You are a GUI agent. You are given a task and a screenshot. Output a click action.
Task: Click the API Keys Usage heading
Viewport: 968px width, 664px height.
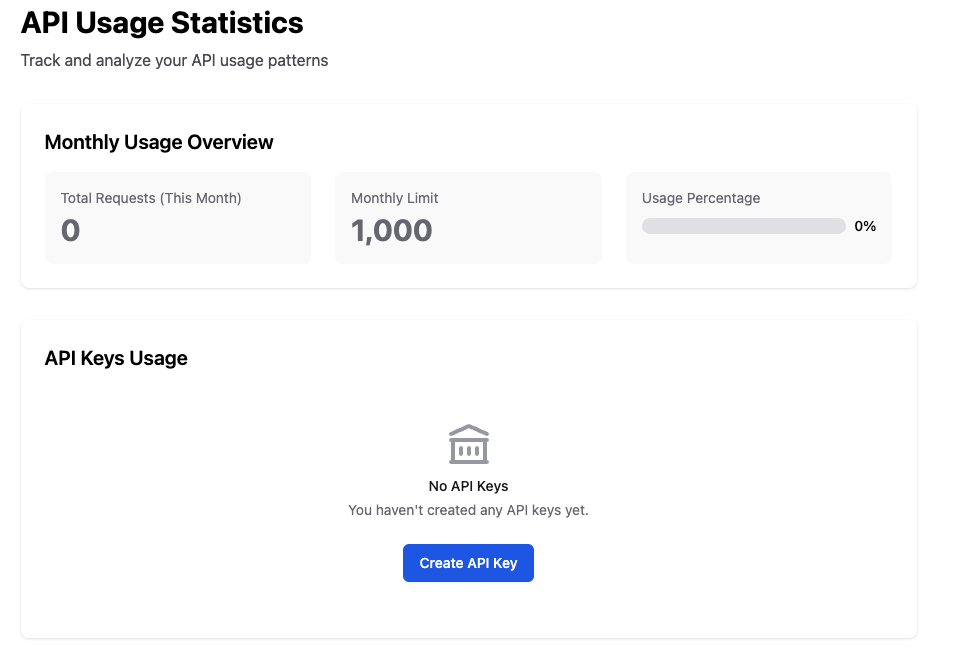click(x=116, y=358)
